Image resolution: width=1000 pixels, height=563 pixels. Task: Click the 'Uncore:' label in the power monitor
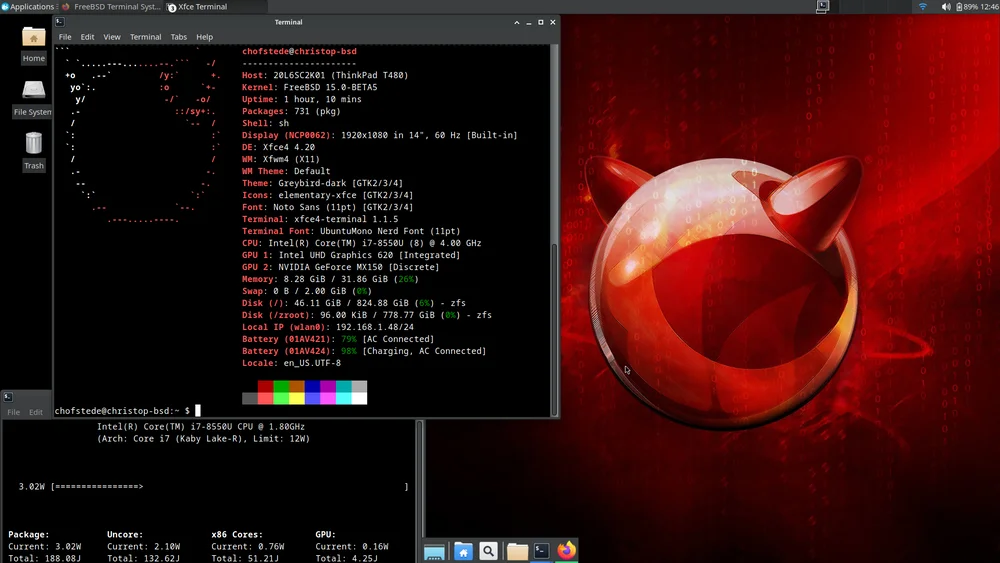point(125,535)
